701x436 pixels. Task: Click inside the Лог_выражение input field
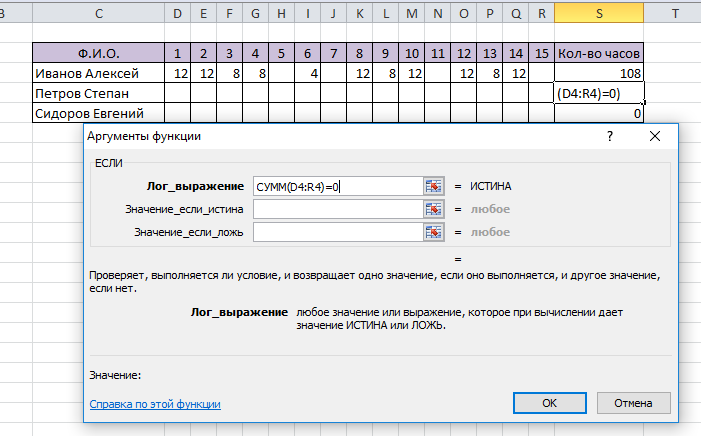[338, 186]
